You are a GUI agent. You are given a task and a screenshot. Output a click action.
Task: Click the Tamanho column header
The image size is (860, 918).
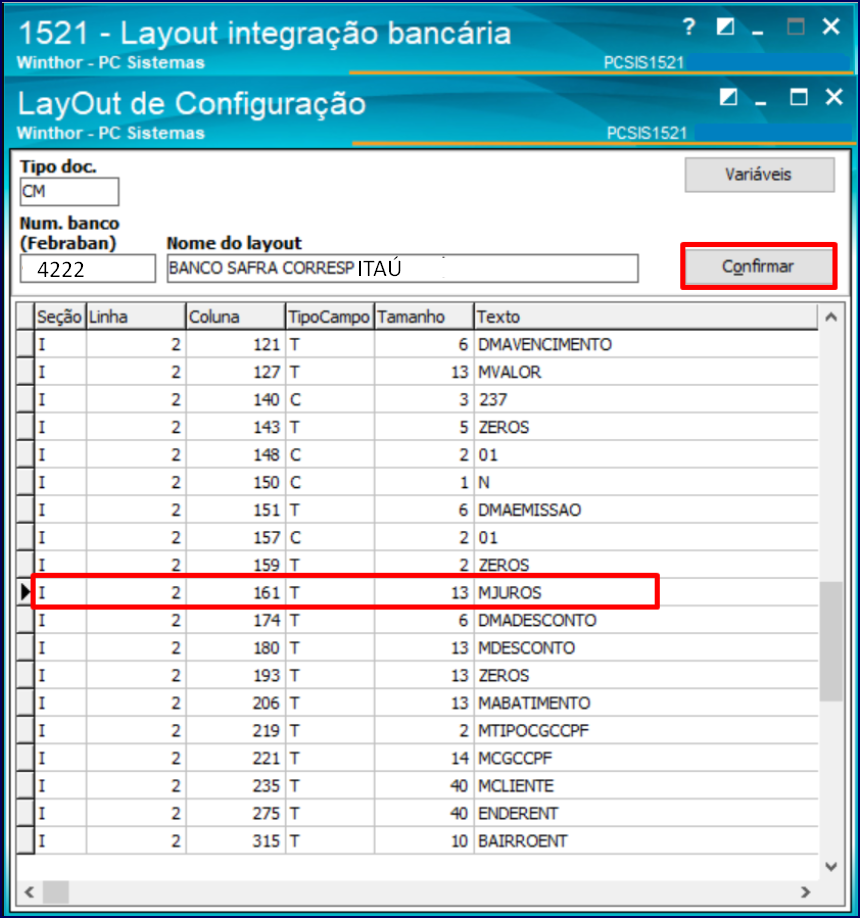424,317
